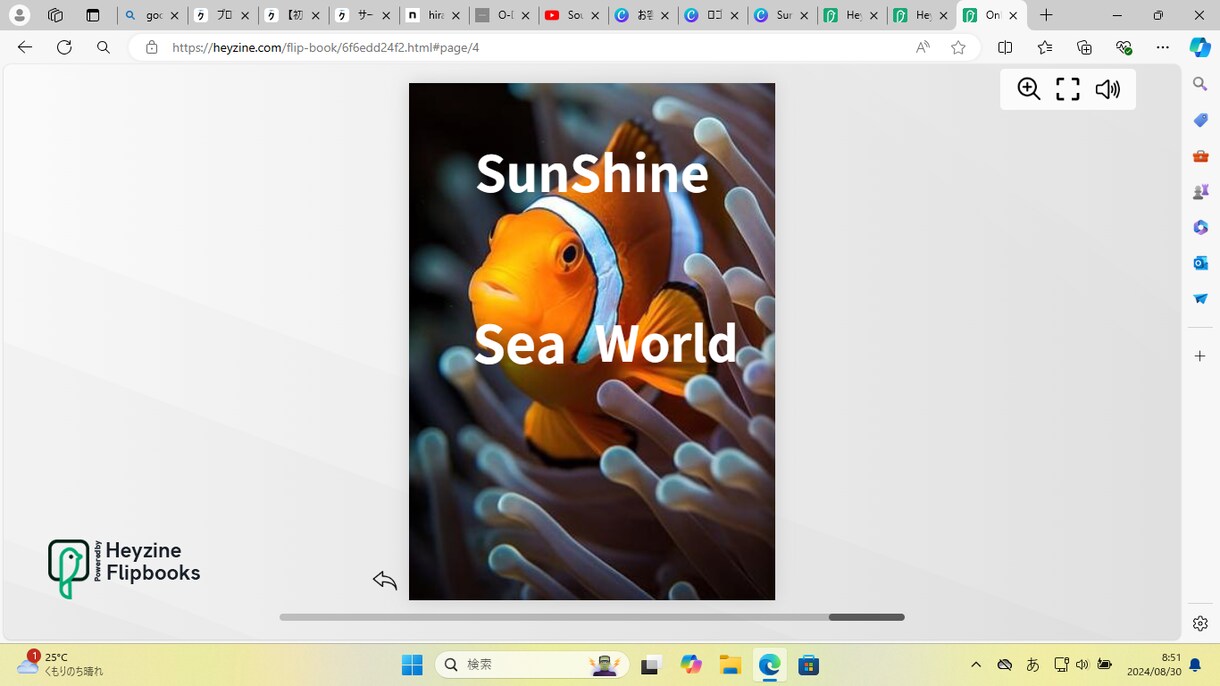
Task: Click the address bar URL field
Action: (530, 47)
